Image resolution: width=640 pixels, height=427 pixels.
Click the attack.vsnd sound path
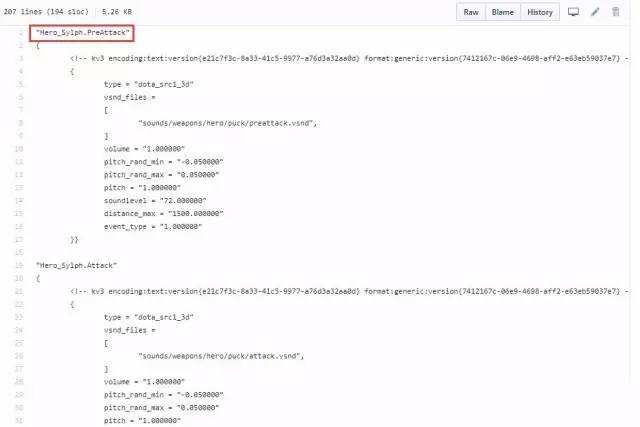pos(221,356)
